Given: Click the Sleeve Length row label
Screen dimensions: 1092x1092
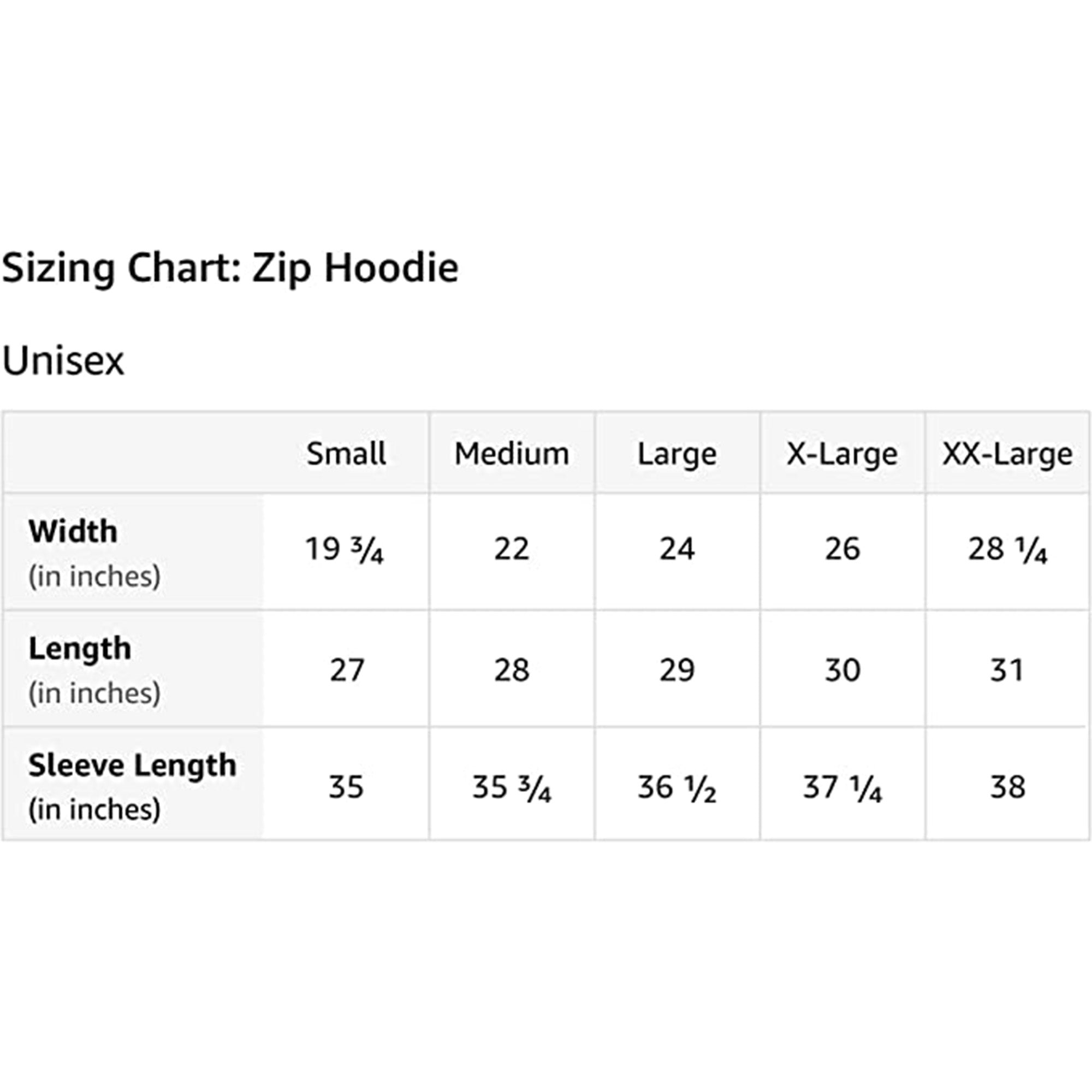Looking at the screenshot, I should tap(132, 765).
